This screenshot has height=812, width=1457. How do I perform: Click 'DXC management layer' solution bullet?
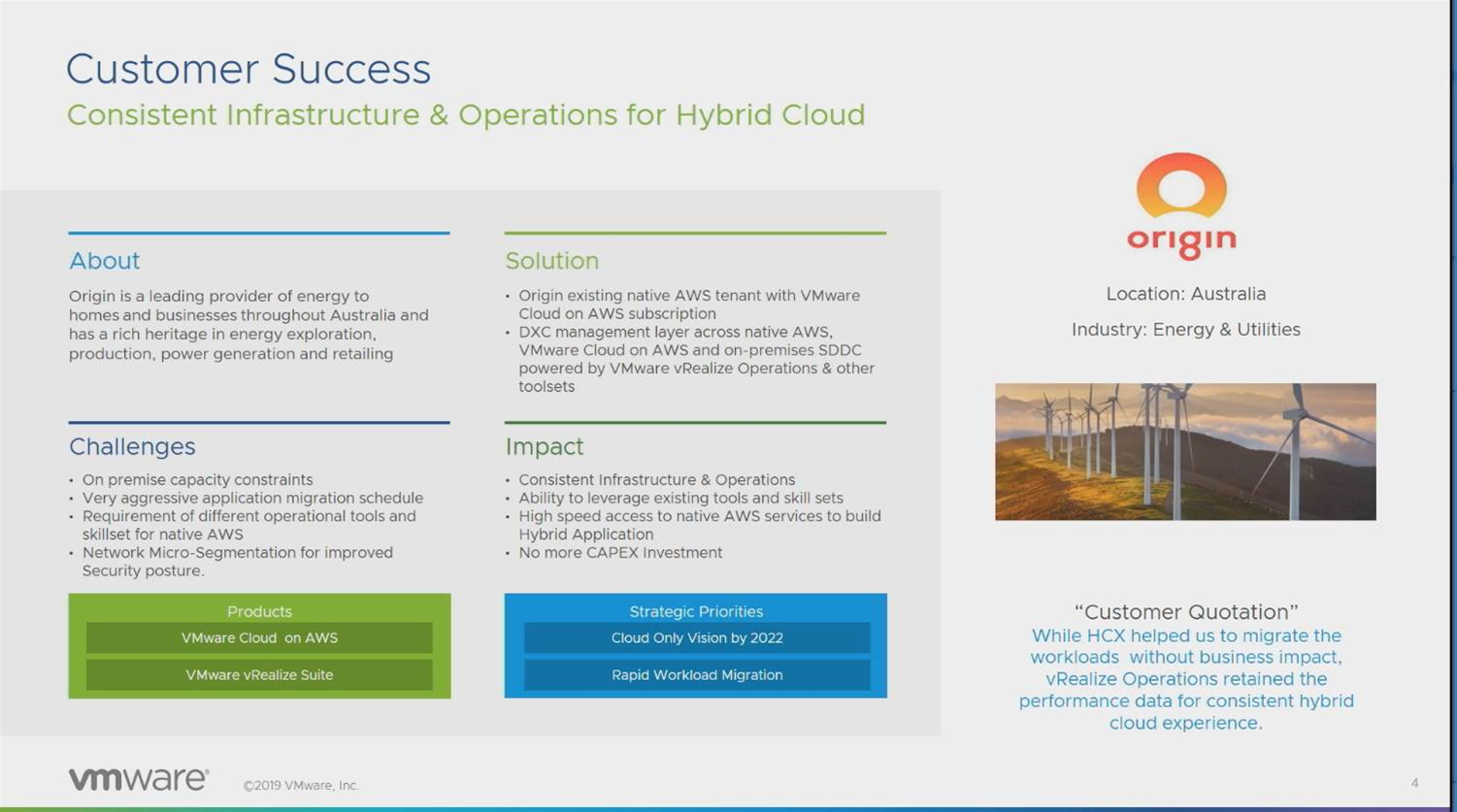(696, 359)
